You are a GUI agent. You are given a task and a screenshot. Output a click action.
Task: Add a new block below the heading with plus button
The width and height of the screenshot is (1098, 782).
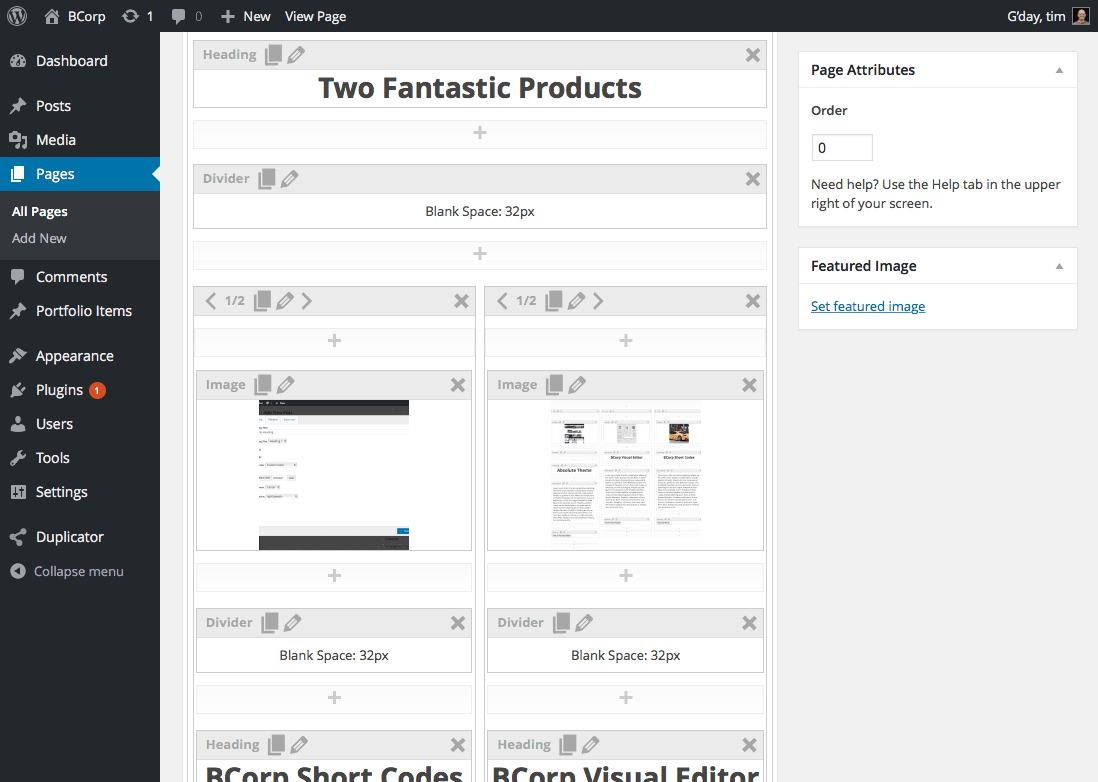479,132
